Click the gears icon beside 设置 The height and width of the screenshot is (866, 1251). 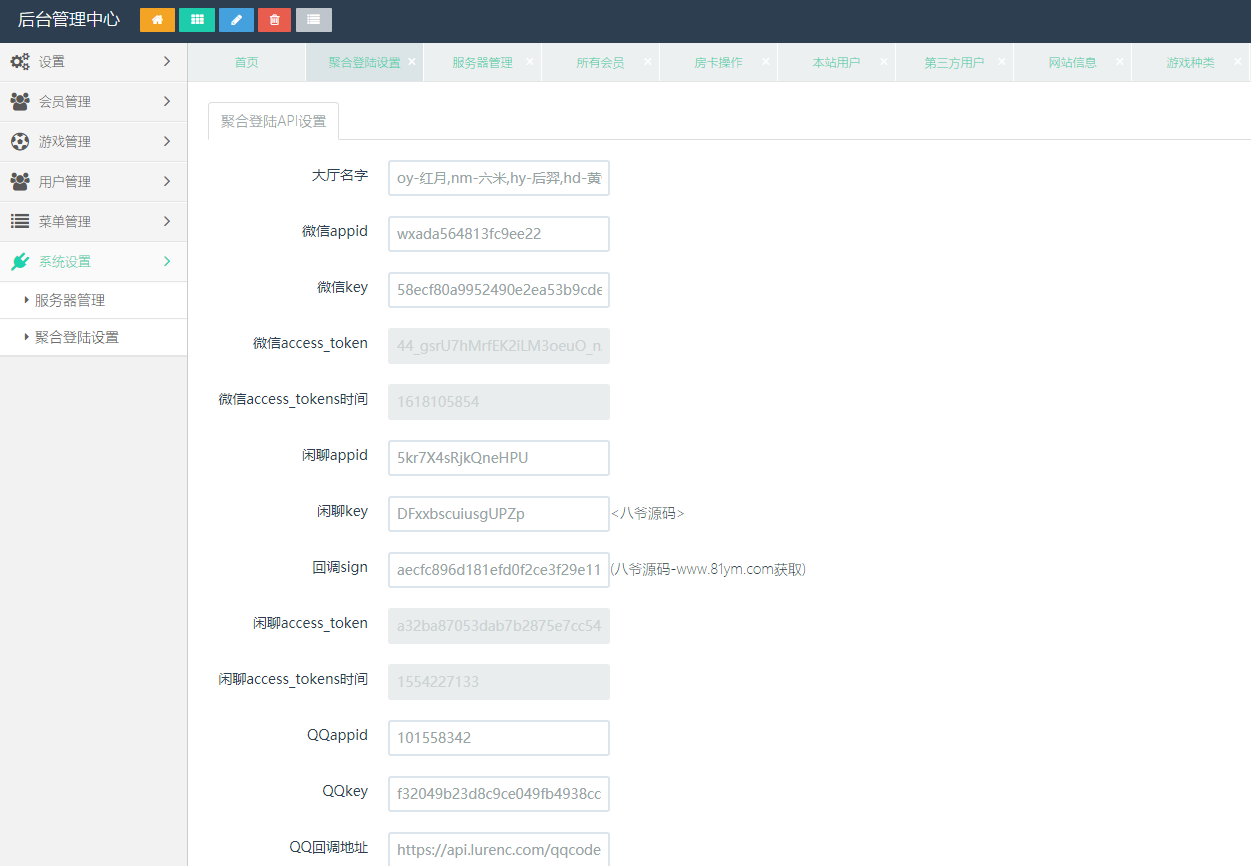pos(20,62)
